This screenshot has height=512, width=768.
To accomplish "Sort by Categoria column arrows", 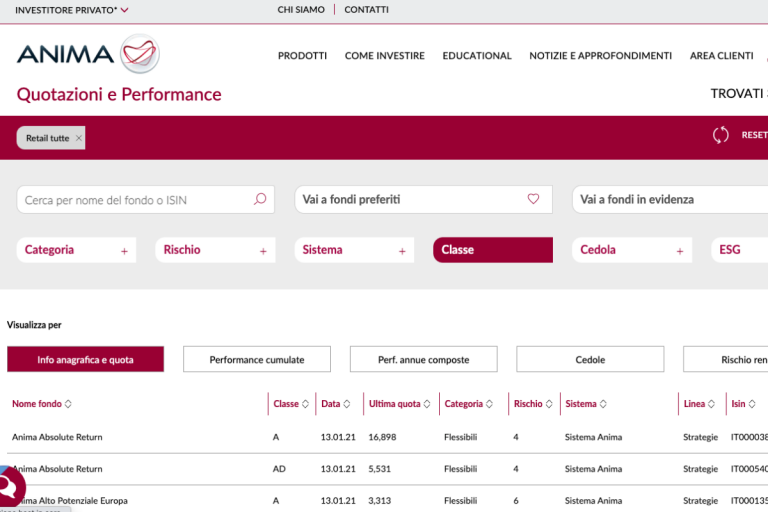I will [x=489, y=404].
